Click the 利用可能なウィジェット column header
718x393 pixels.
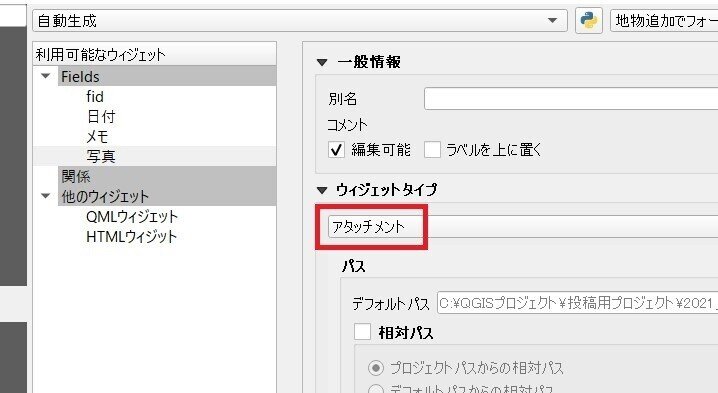coord(155,55)
